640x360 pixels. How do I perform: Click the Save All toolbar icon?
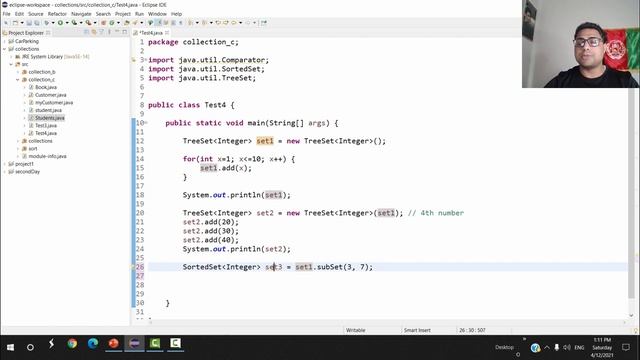coord(37,23)
